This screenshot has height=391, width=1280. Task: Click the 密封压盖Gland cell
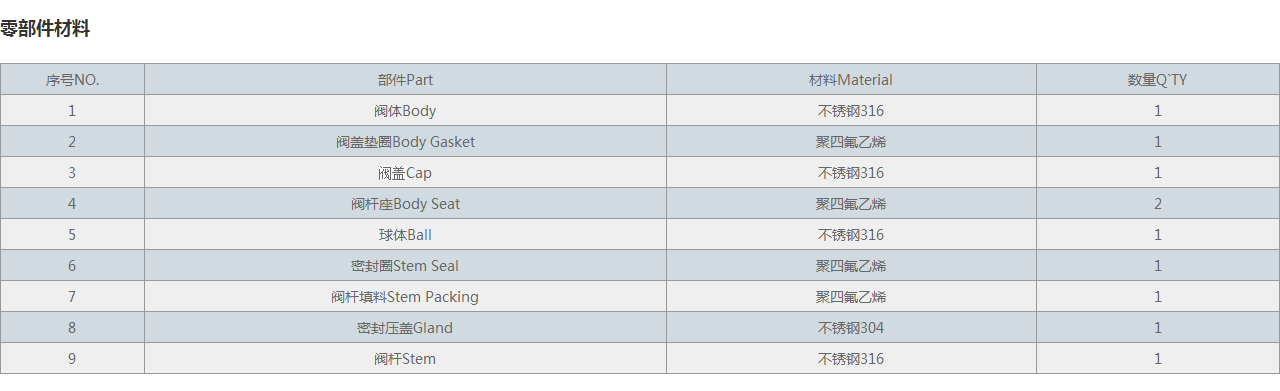pyautogui.click(x=405, y=328)
